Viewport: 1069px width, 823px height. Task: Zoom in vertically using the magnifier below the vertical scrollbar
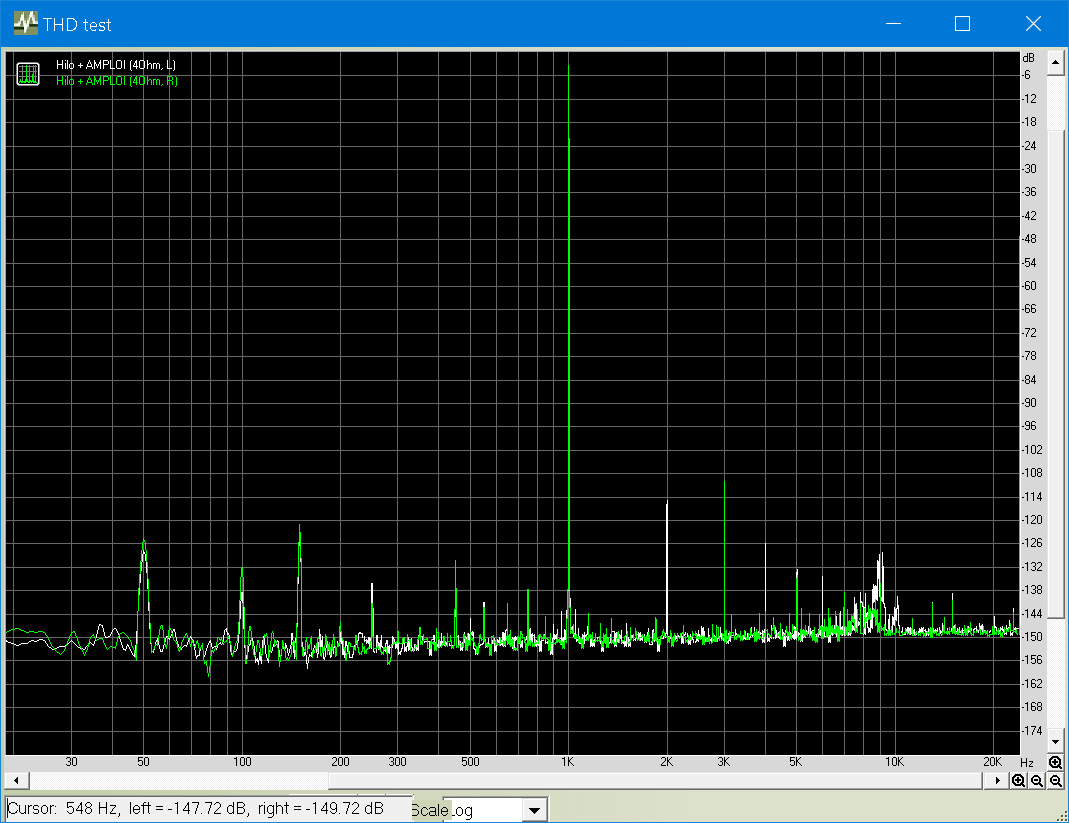[x=1055, y=763]
